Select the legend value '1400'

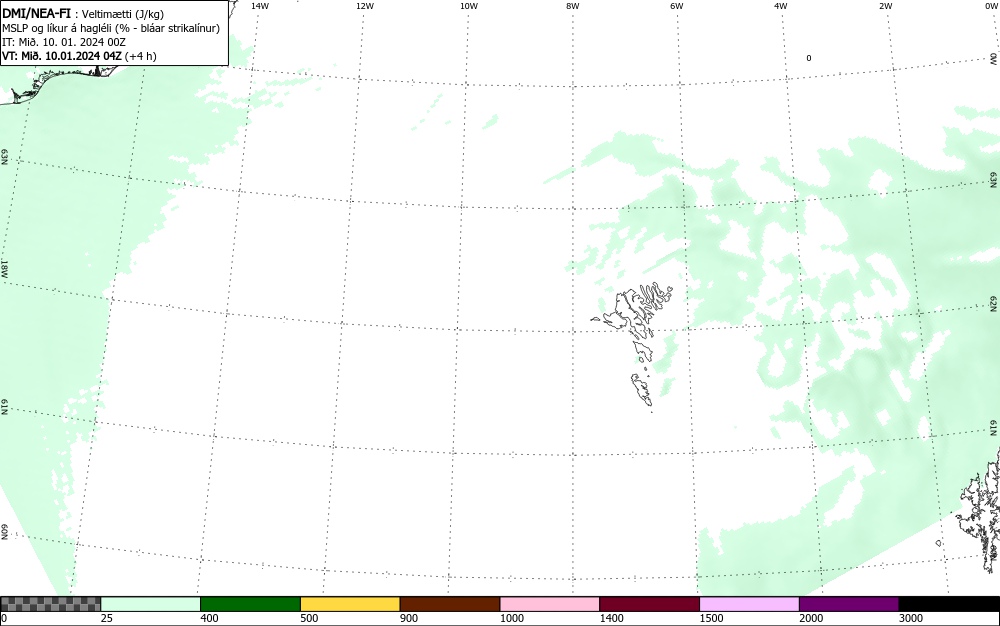tap(612, 618)
